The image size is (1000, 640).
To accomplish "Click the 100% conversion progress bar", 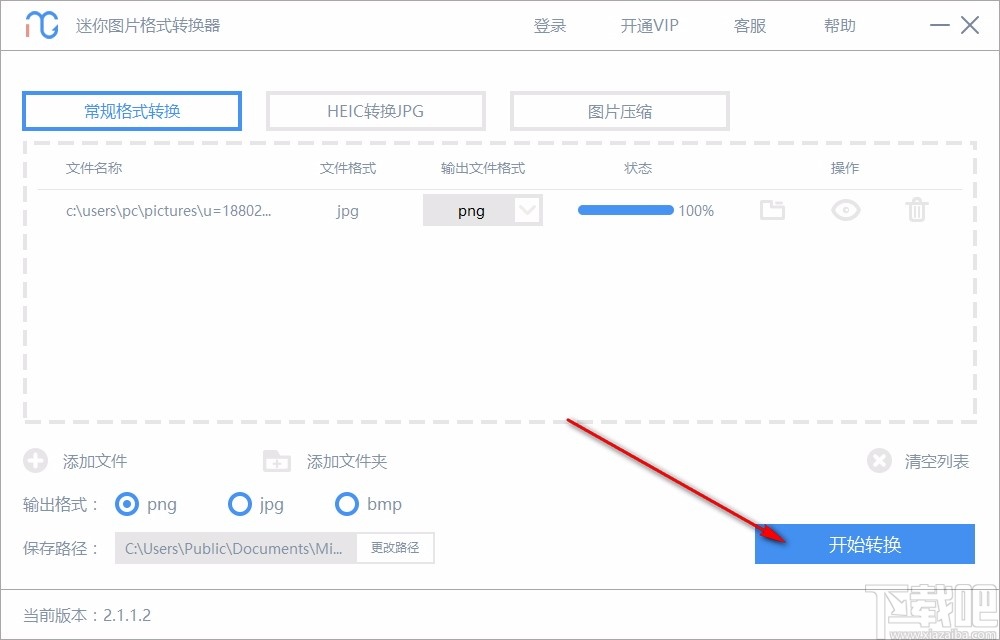I will coord(625,210).
